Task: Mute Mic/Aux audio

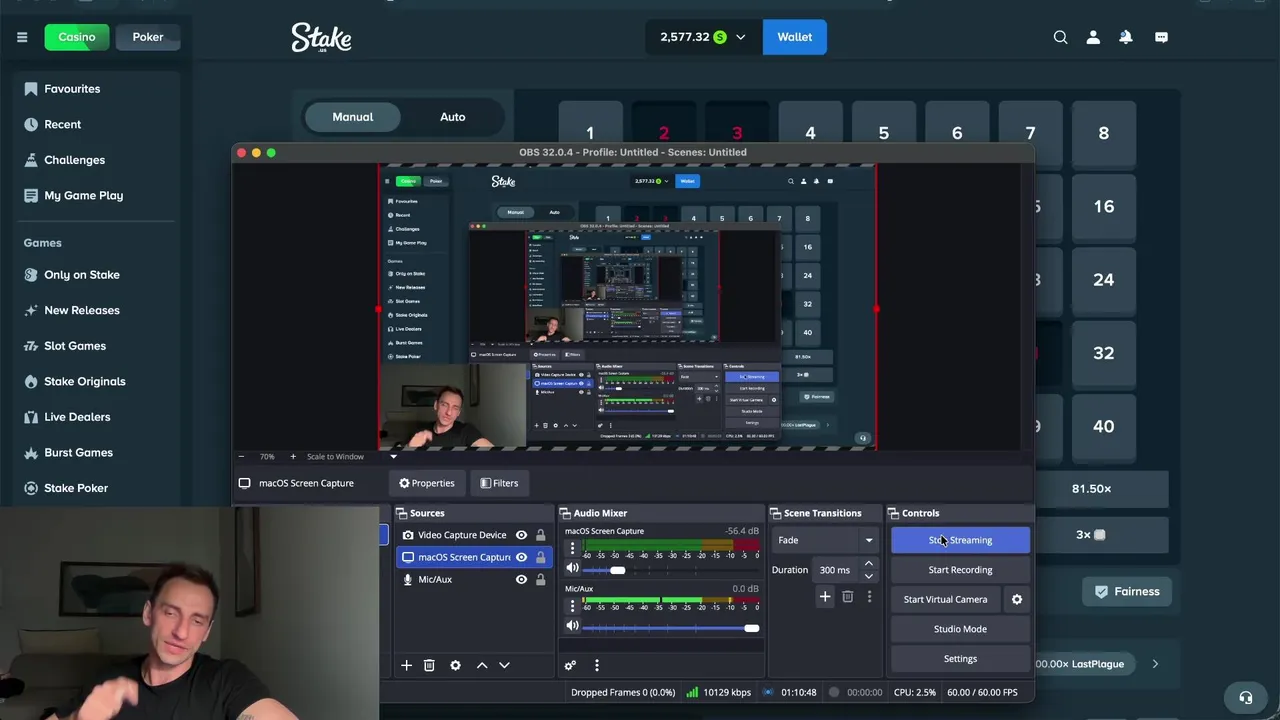Action: [572, 626]
